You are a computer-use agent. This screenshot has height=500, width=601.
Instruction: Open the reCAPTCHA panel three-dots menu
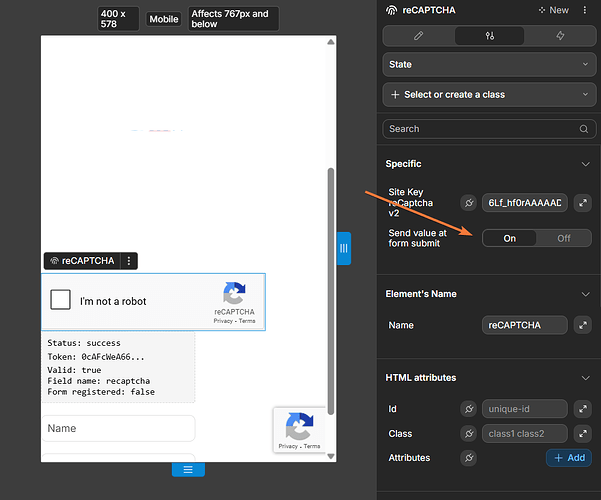click(x=585, y=10)
